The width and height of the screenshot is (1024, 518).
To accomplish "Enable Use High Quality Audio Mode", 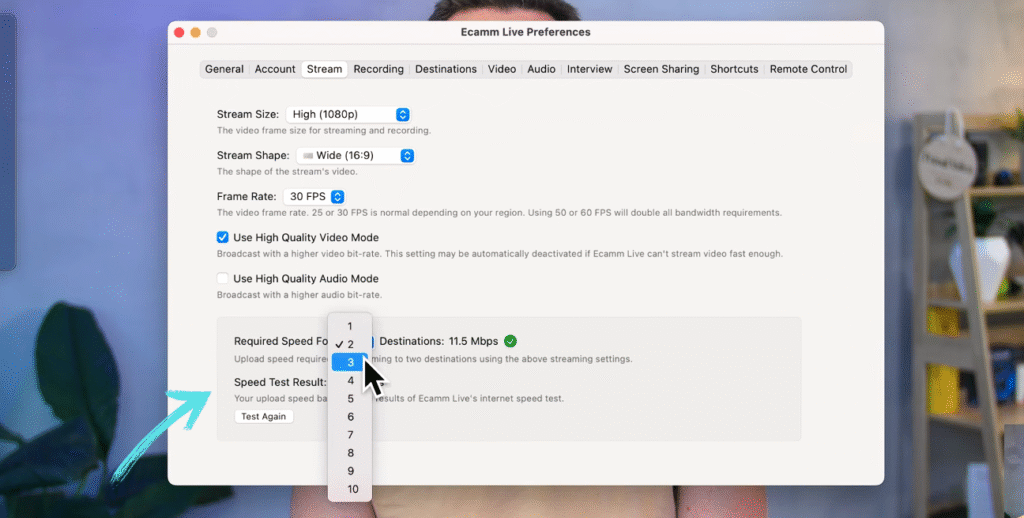I will pos(223,278).
